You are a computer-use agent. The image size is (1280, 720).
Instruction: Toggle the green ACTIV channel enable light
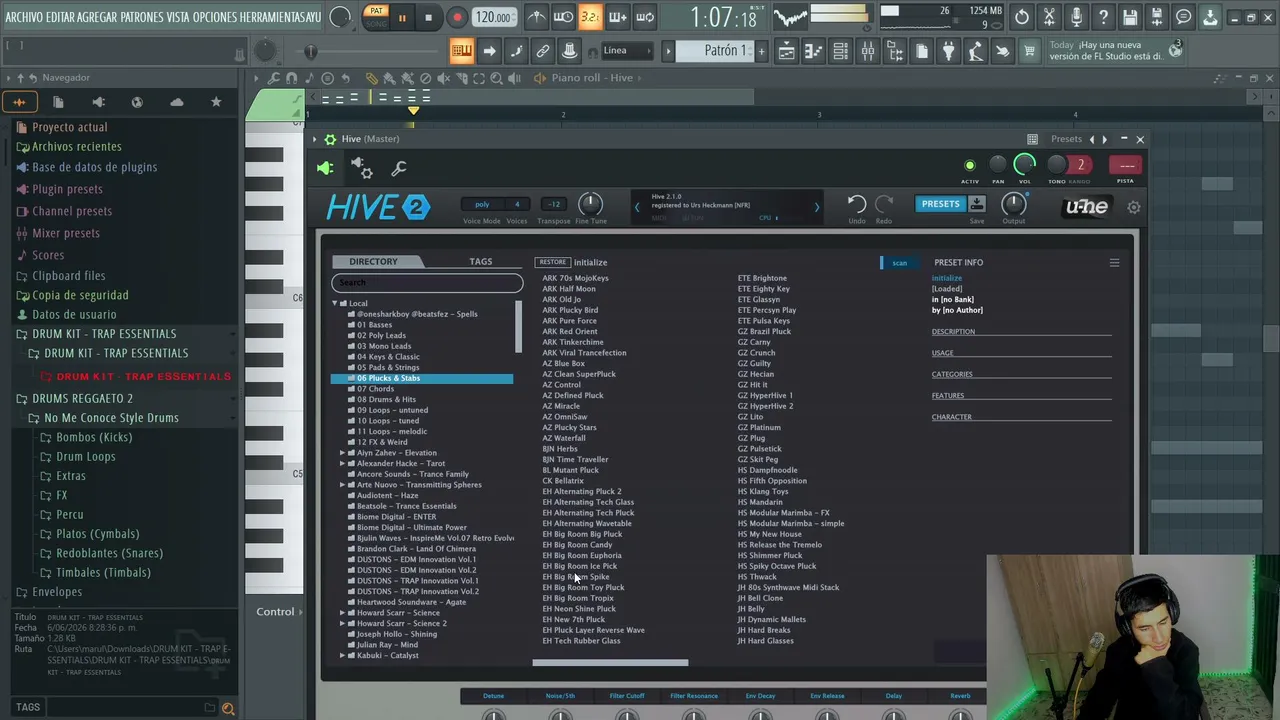click(969, 166)
